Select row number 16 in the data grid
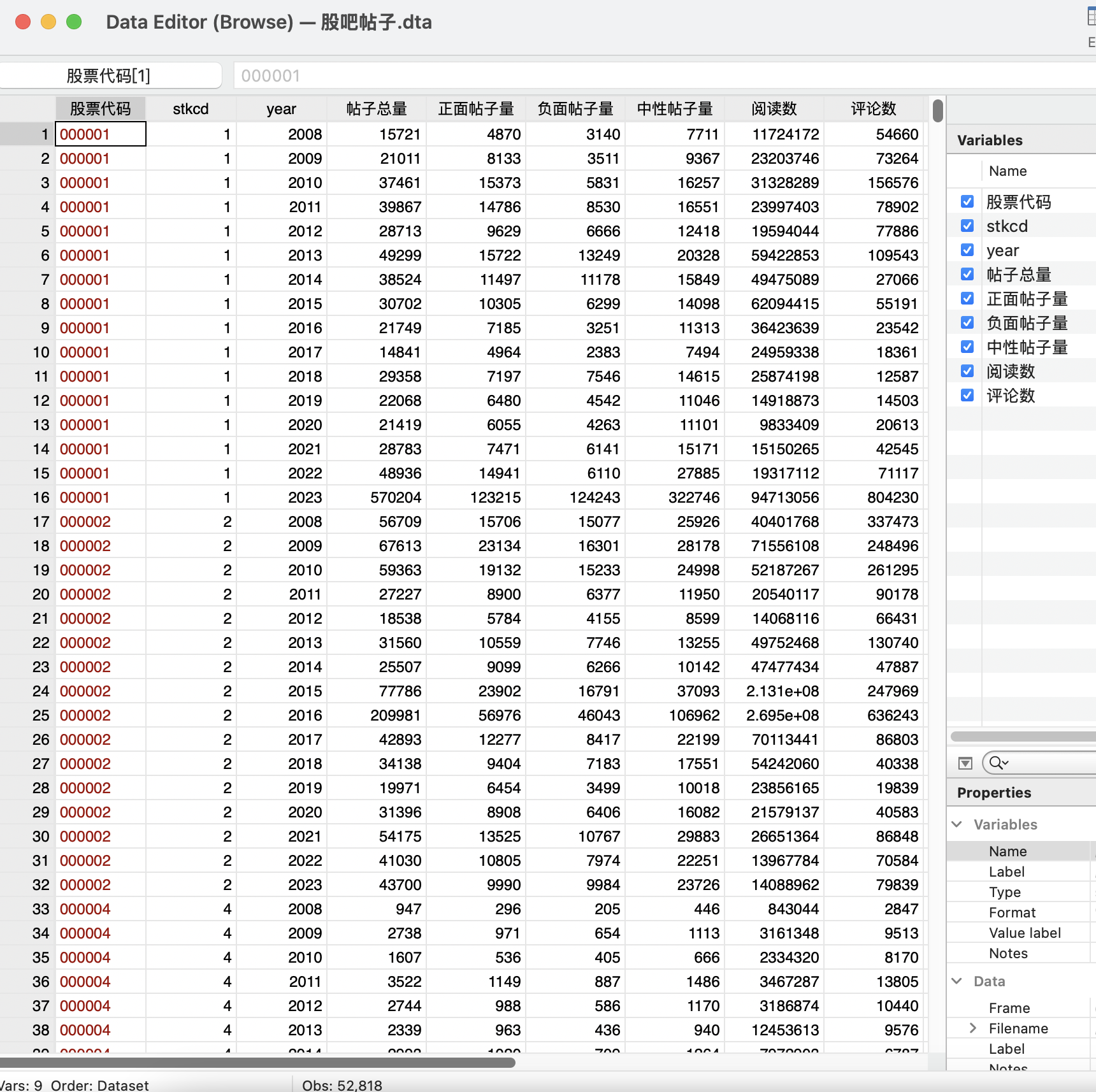 (x=41, y=498)
